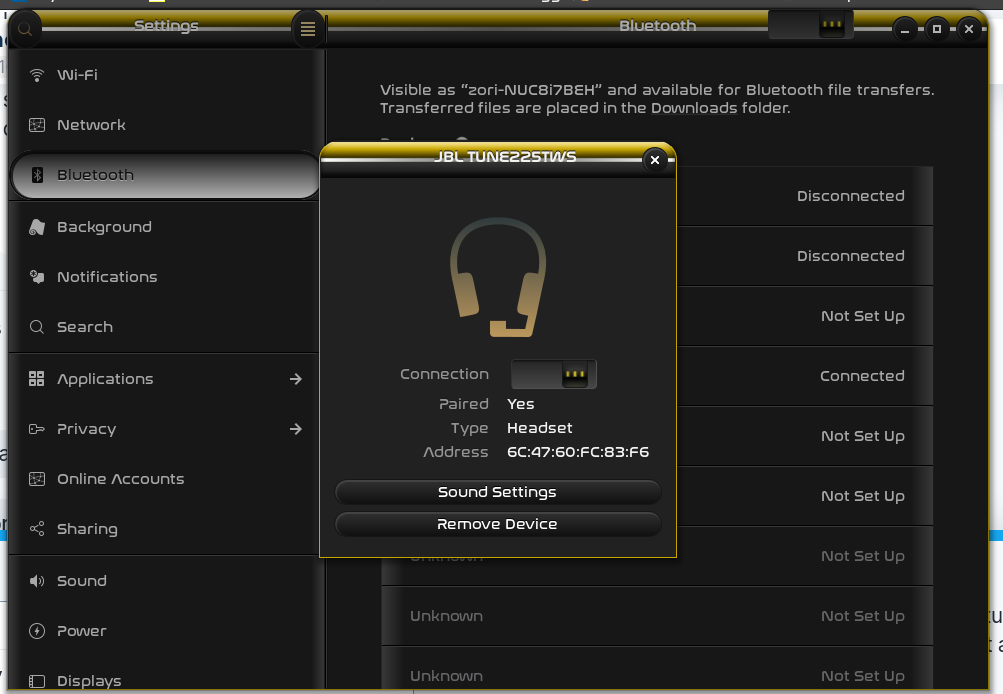Go to Notifications settings
This screenshot has width=1003, height=694.
(165, 277)
